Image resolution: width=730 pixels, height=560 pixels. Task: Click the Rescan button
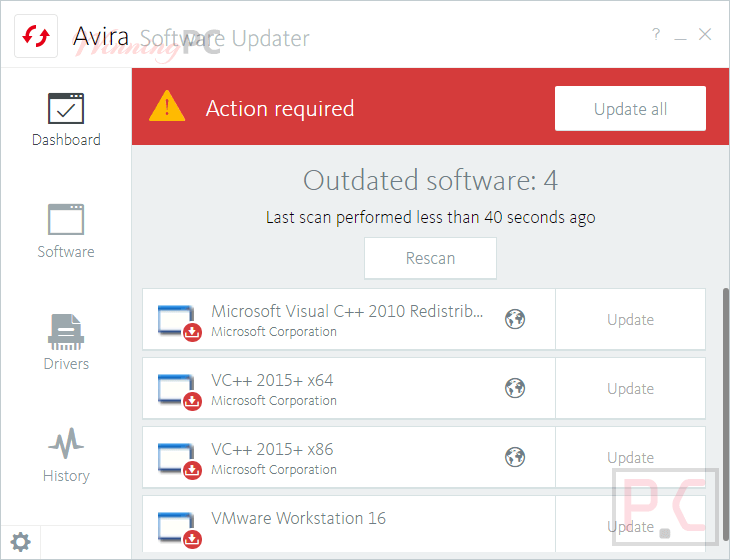tap(430, 258)
